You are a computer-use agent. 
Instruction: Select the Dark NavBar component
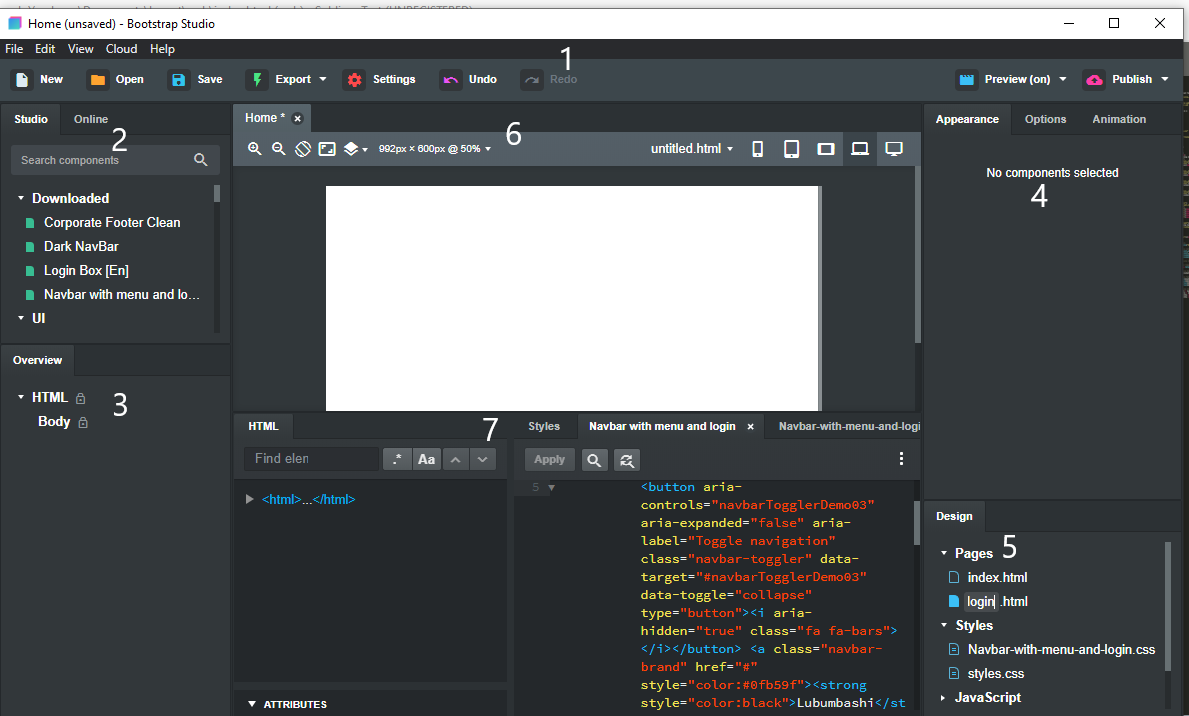point(81,247)
